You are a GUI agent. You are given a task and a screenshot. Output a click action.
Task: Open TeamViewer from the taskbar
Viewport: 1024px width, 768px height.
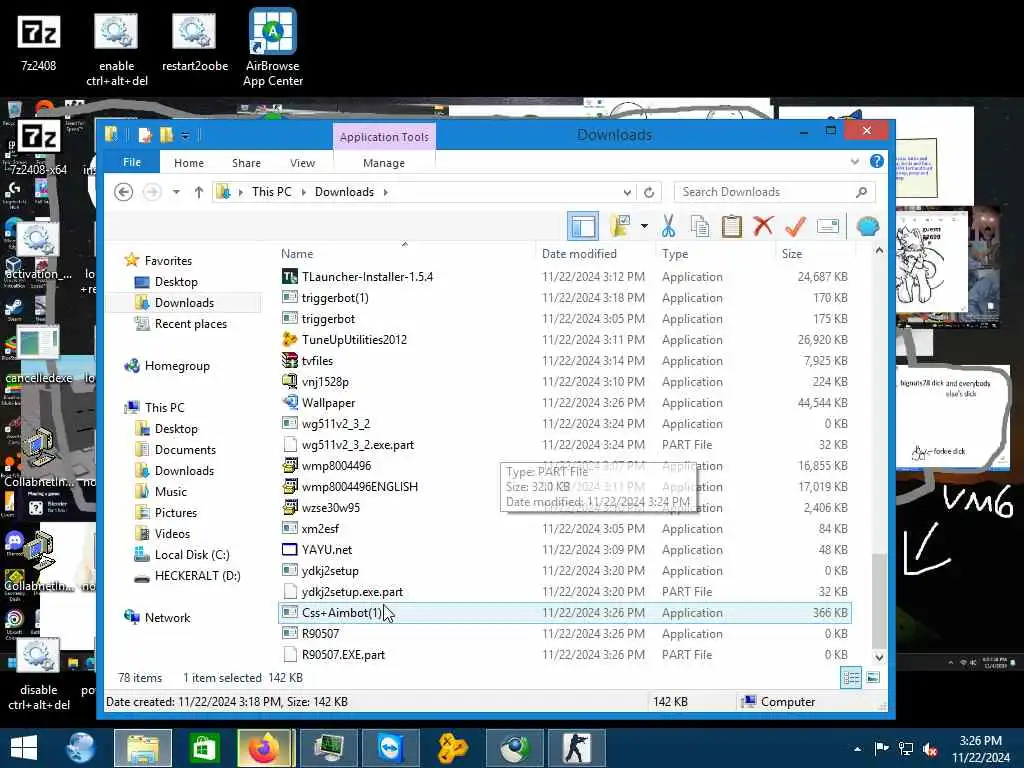click(x=391, y=748)
